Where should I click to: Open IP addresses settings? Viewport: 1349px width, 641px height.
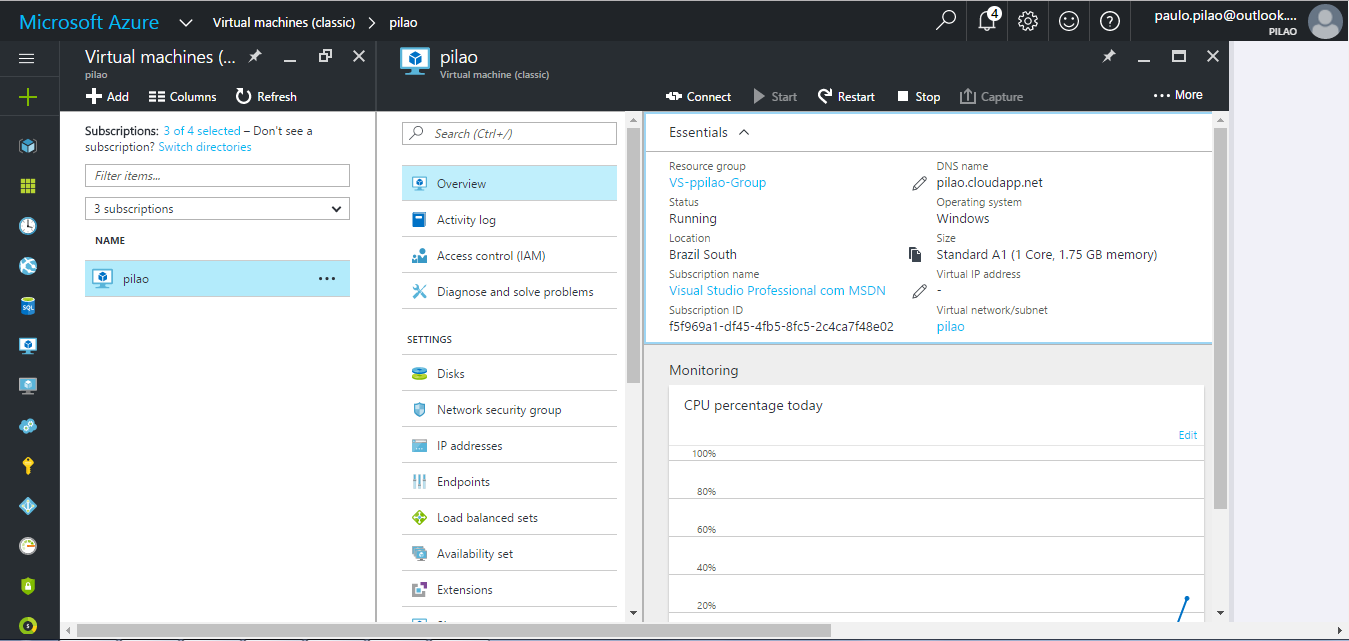click(x=509, y=446)
